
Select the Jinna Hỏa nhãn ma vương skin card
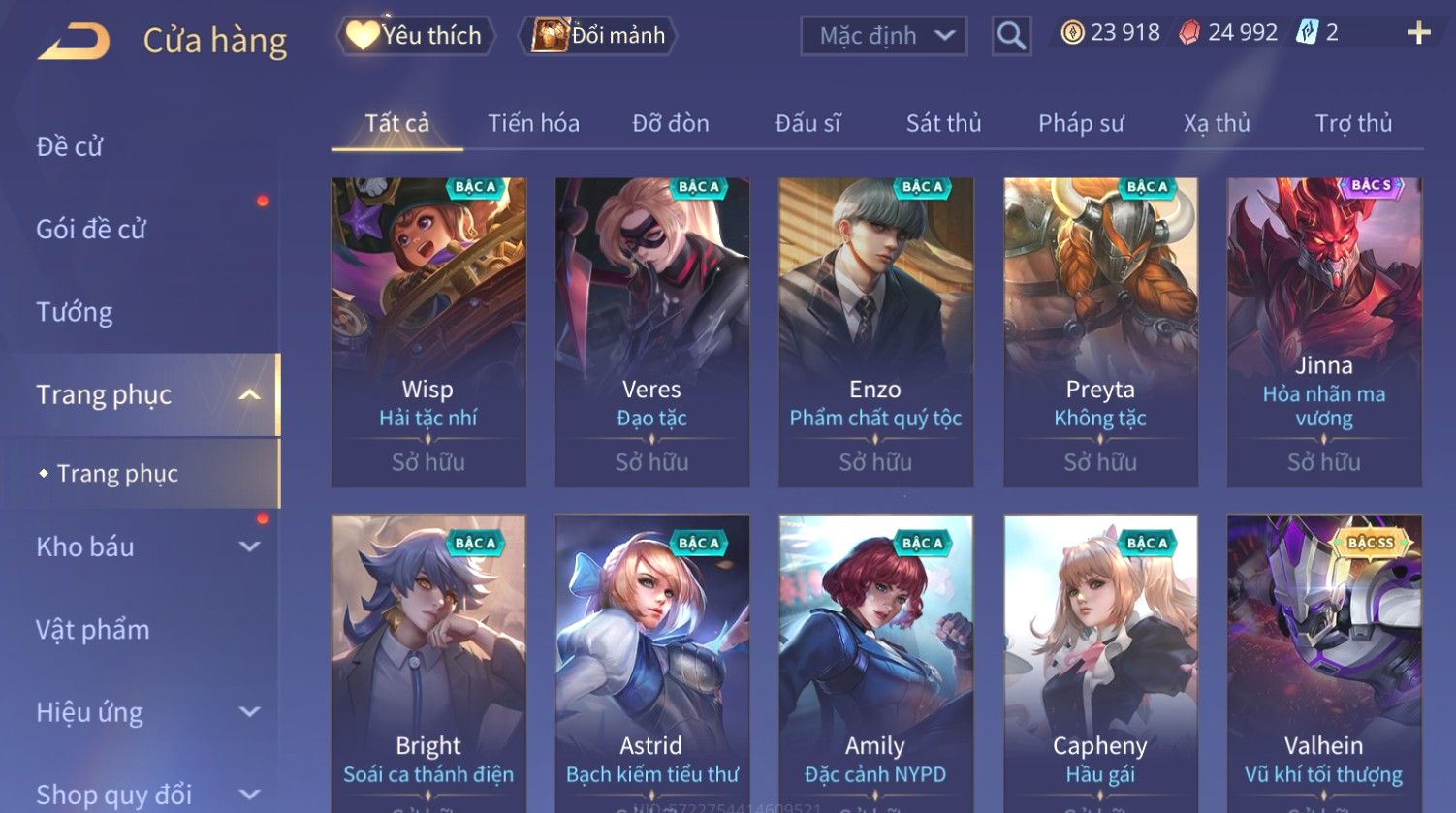coord(1323,331)
